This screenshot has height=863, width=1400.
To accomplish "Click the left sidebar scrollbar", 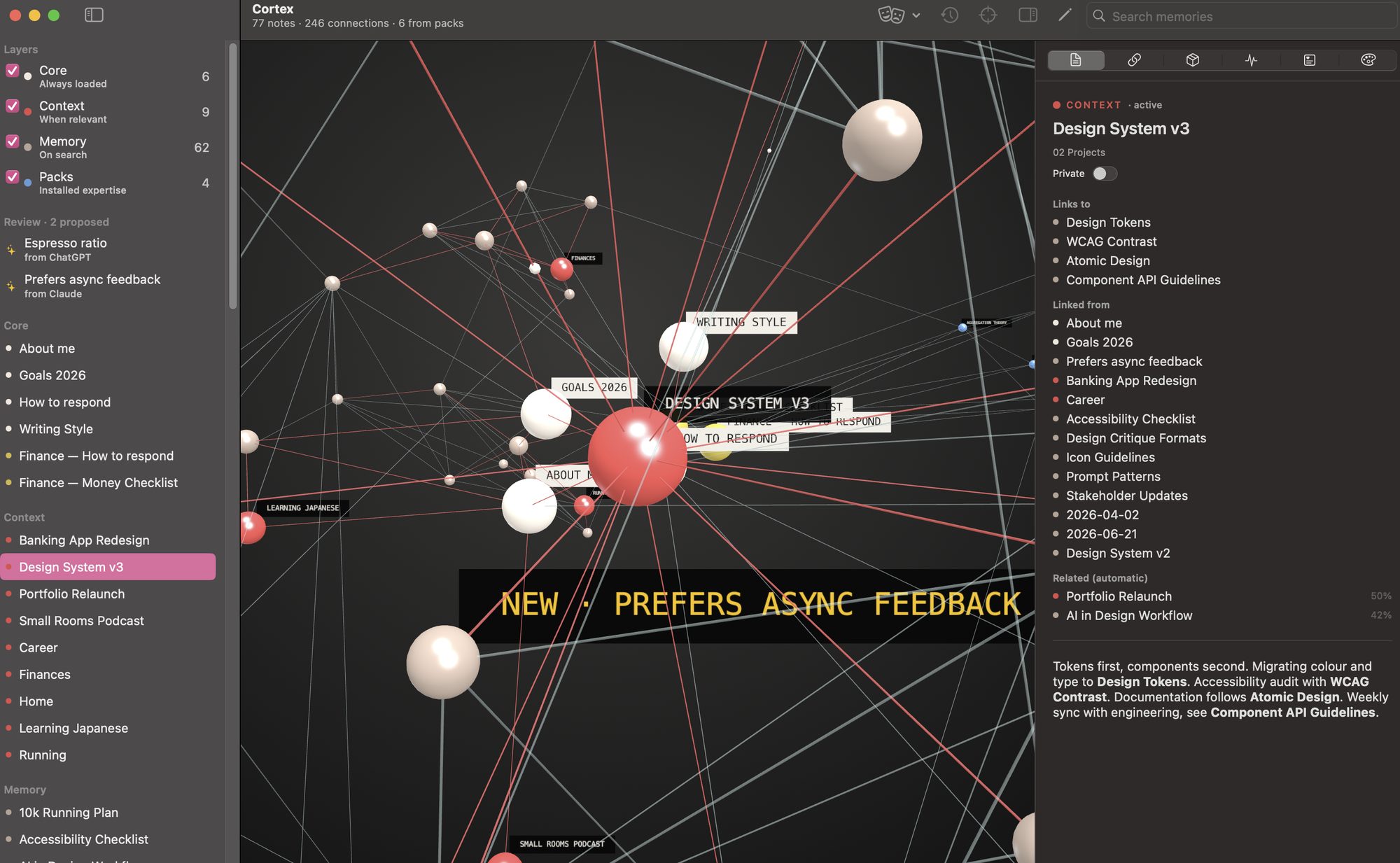I will [x=233, y=175].
